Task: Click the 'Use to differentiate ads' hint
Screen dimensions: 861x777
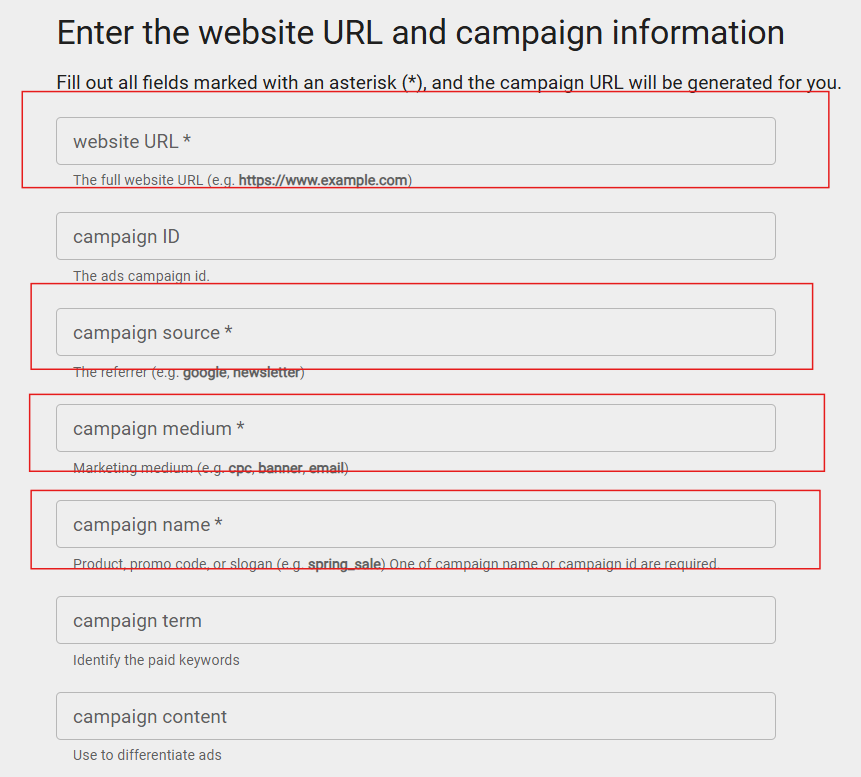Action: point(147,755)
